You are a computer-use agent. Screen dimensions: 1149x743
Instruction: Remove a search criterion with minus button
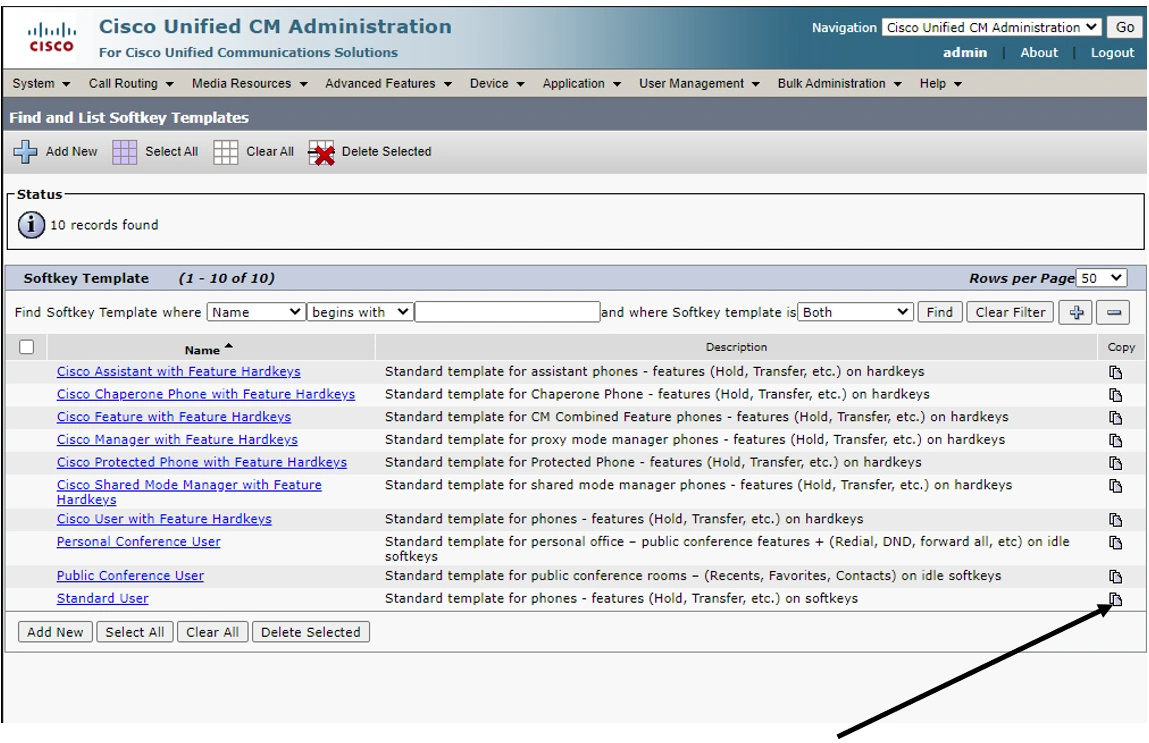(1114, 312)
